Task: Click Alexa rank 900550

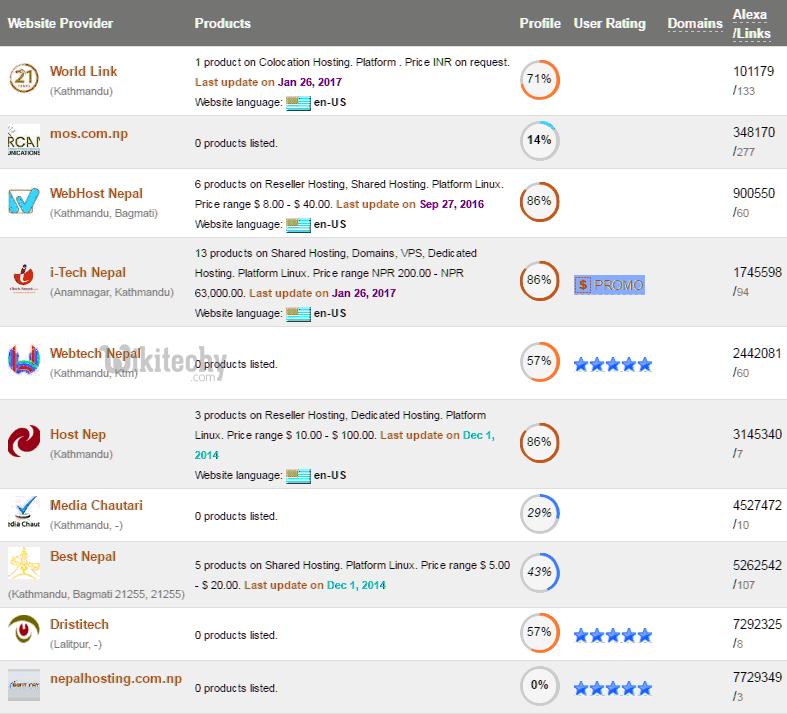Action: click(754, 193)
